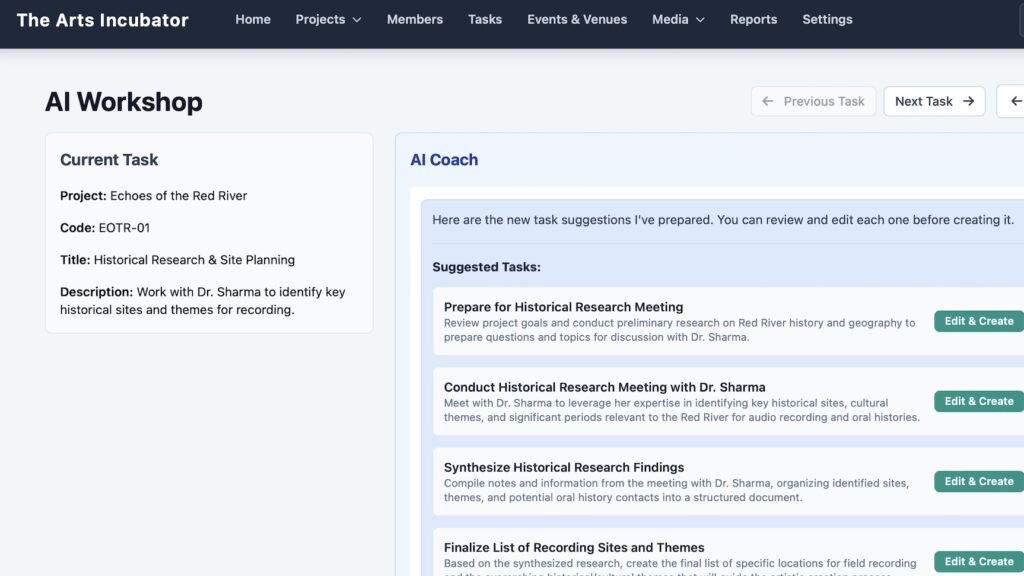
Task: Edit & Create the Dr. Sharma meeting task
Action: coord(978,401)
